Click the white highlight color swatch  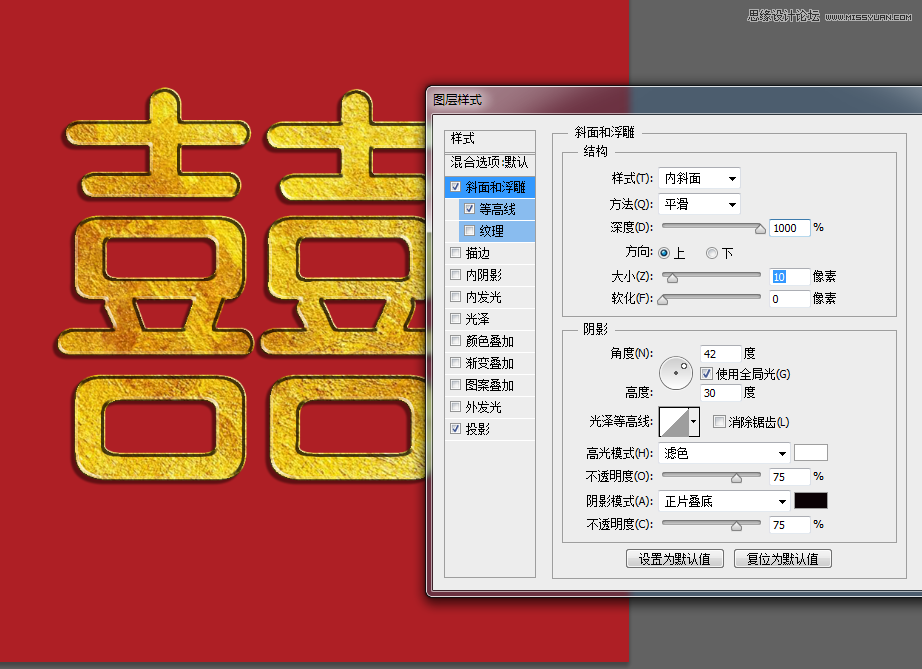click(x=811, y=453)
